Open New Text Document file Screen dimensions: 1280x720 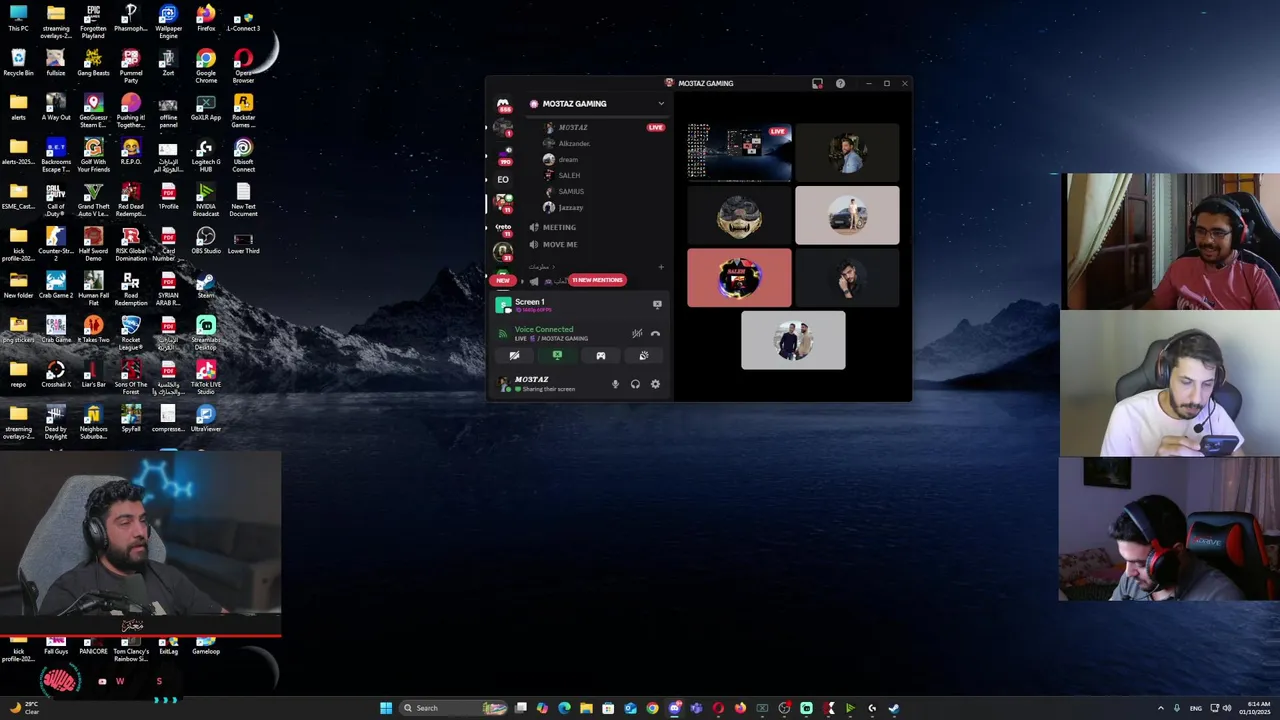tap(243, 199)
